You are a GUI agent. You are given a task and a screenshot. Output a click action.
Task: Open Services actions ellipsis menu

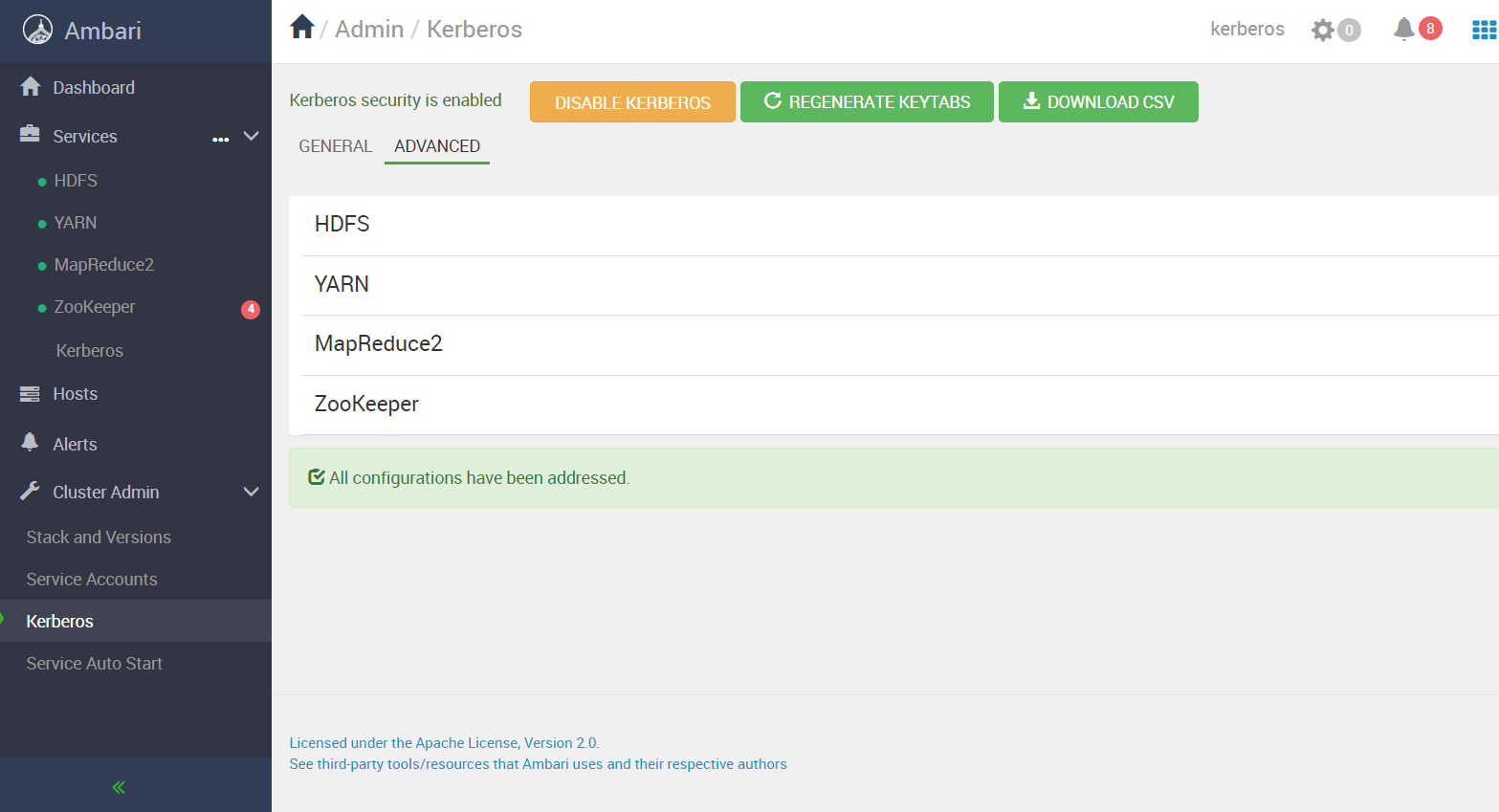pyautogui.click(x=221, y=139)
